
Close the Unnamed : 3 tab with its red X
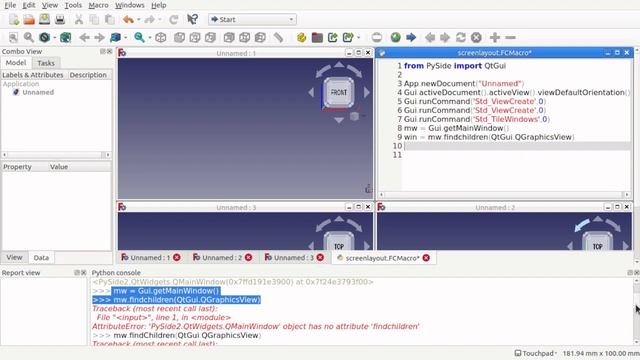320,258
